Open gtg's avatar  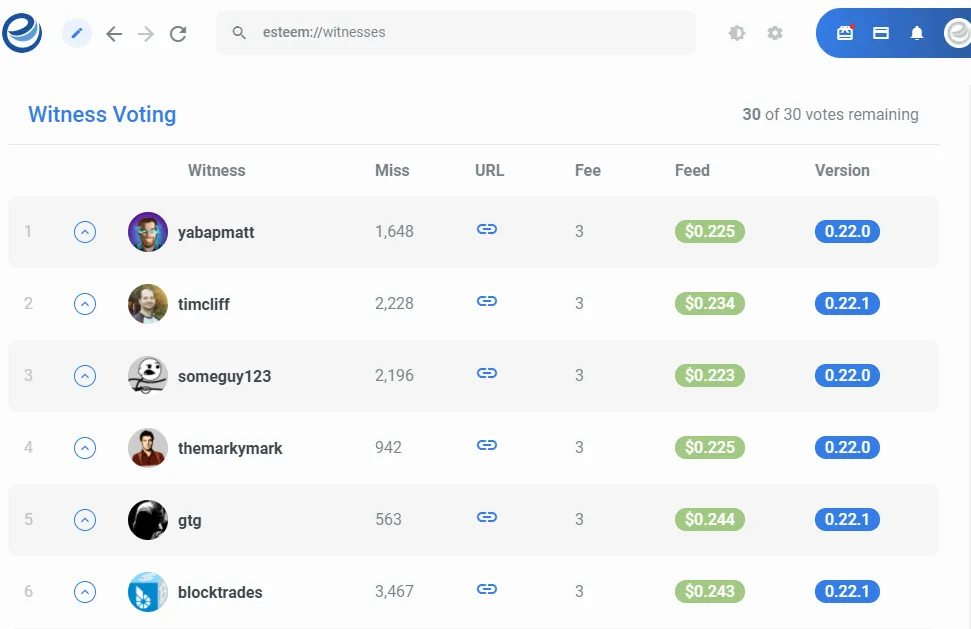click(148, 519)
